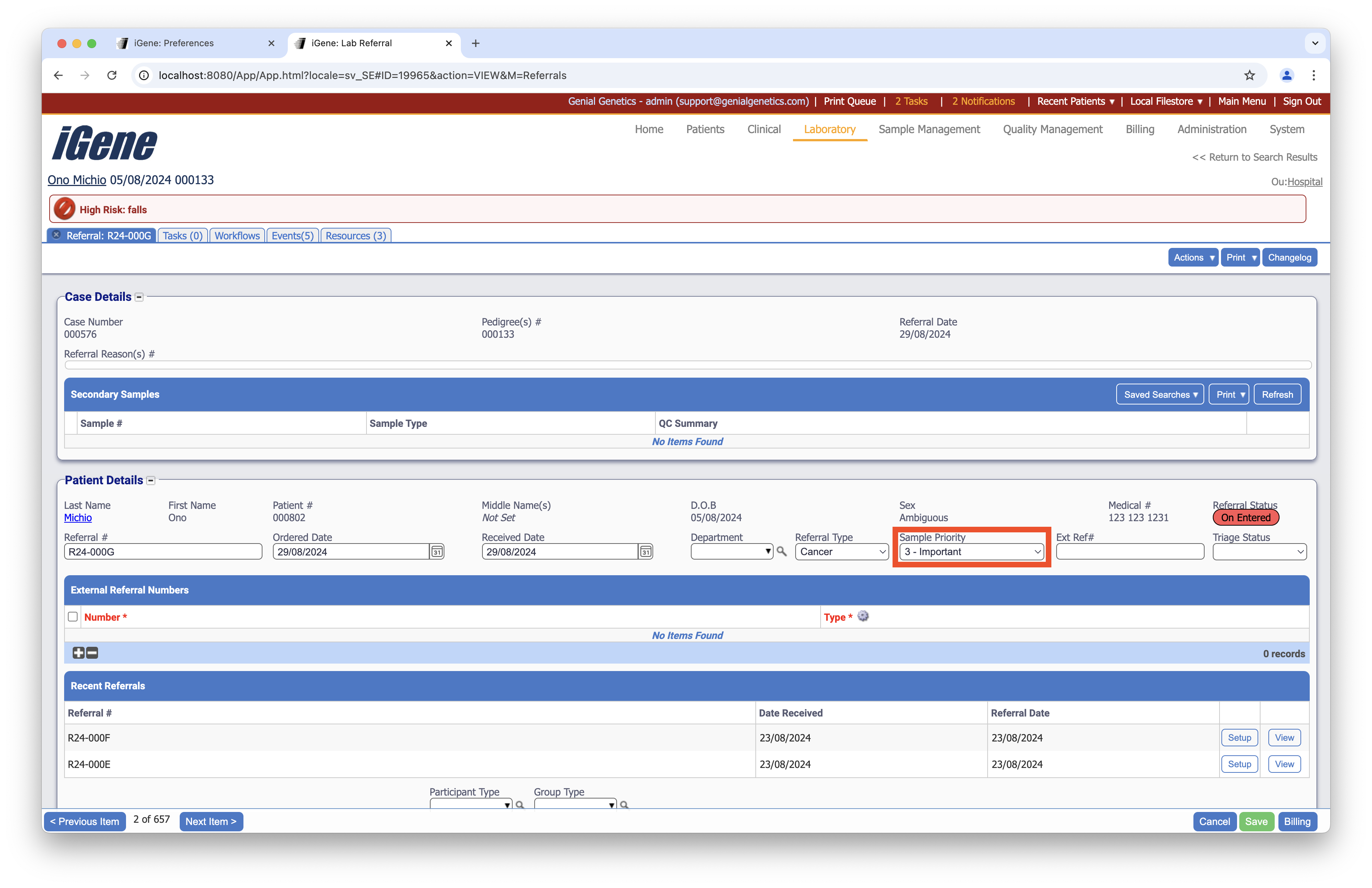Collapse the Case Details section
The width and height of the screenshot is (1372, 888).
coord(139,297)
